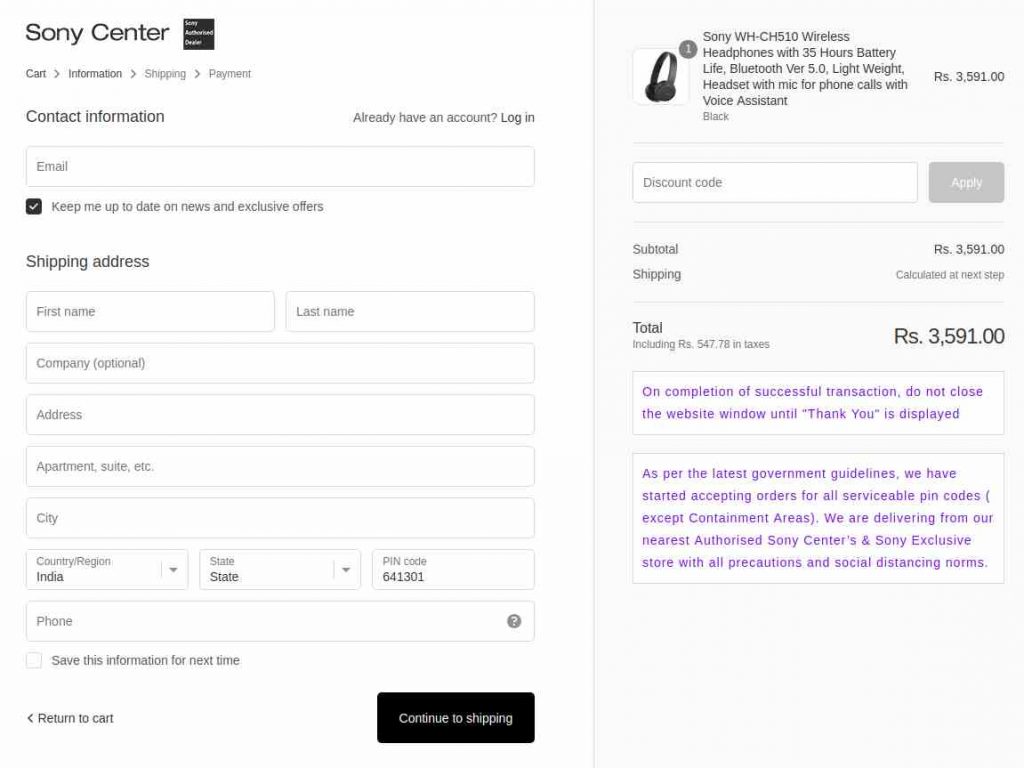Click the Apply discount button
Viewport: 1024px width, 768px height.
967,182
